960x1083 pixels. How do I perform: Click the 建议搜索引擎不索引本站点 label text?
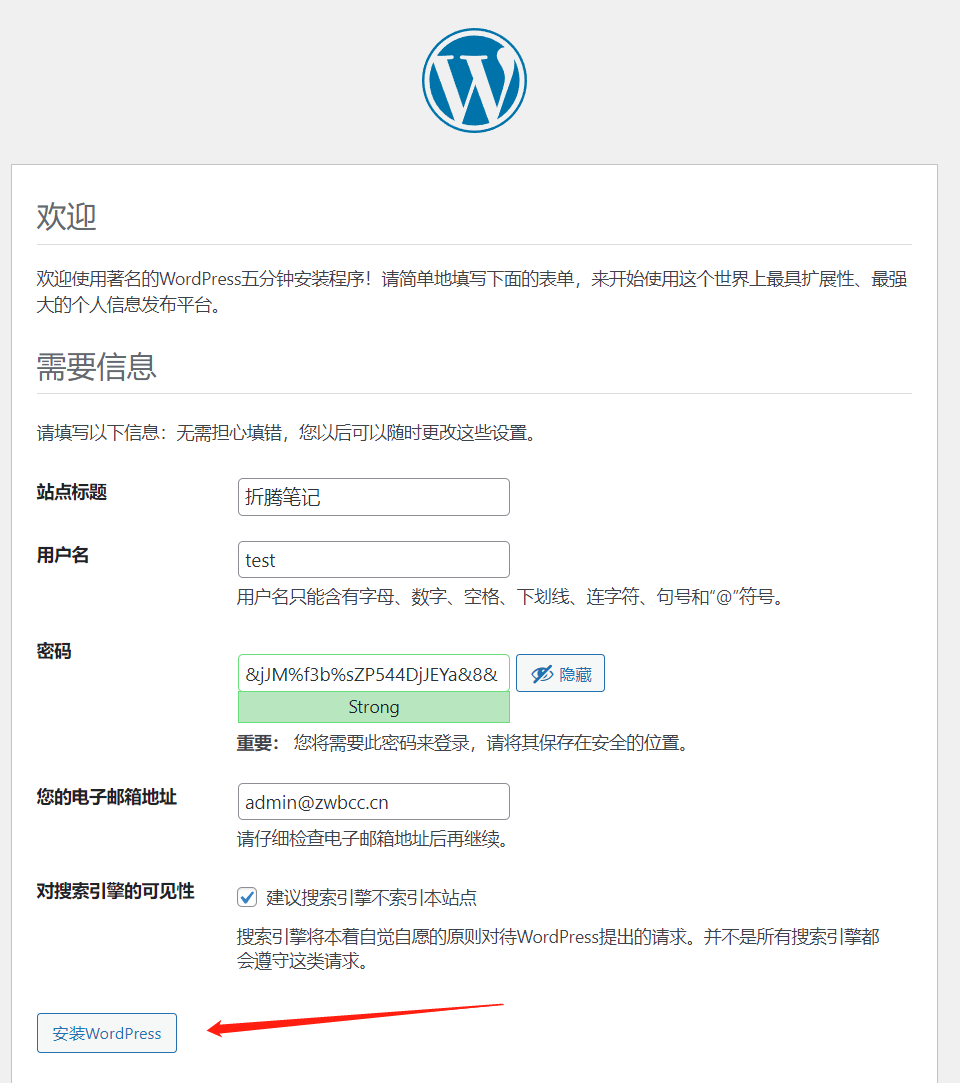tap(372, 897)
